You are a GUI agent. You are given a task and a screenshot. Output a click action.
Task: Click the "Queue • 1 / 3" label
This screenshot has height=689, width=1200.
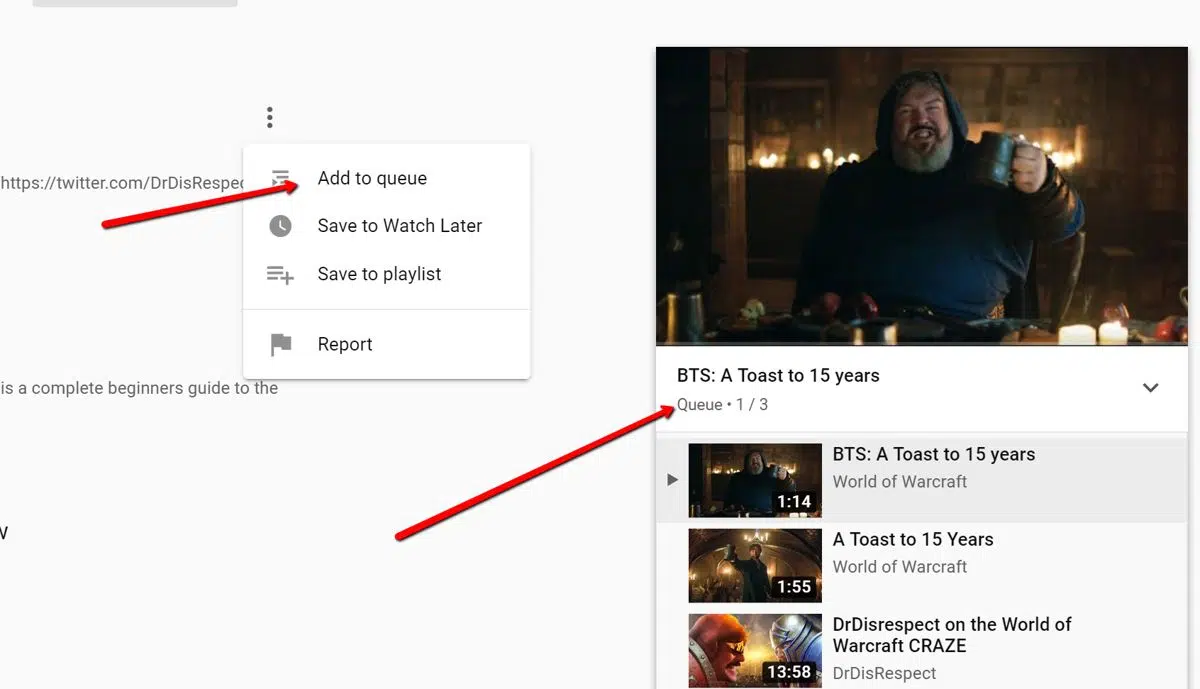[x=722, y=405]
